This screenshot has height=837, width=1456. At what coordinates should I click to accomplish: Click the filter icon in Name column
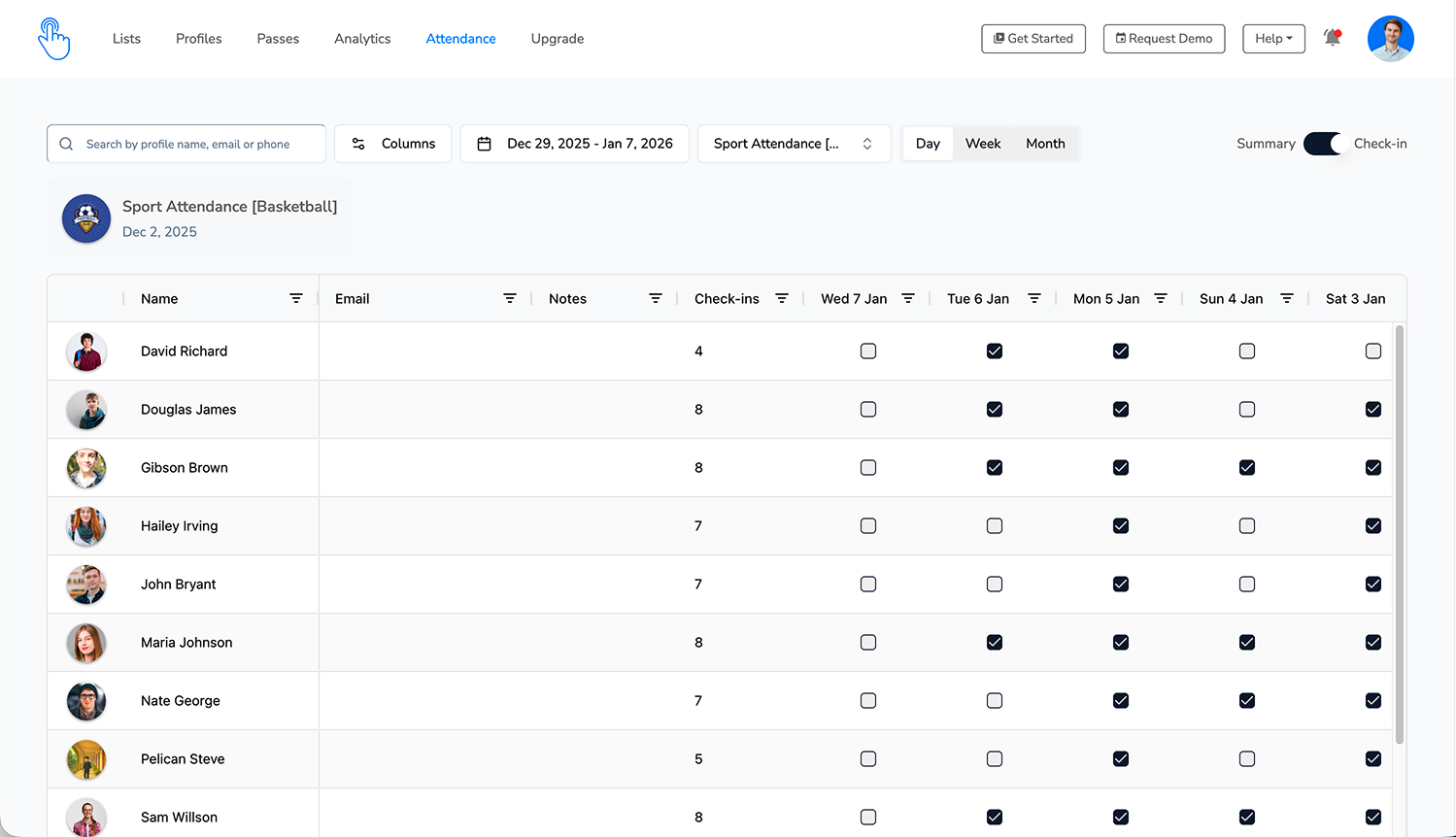tap(296, 299)
